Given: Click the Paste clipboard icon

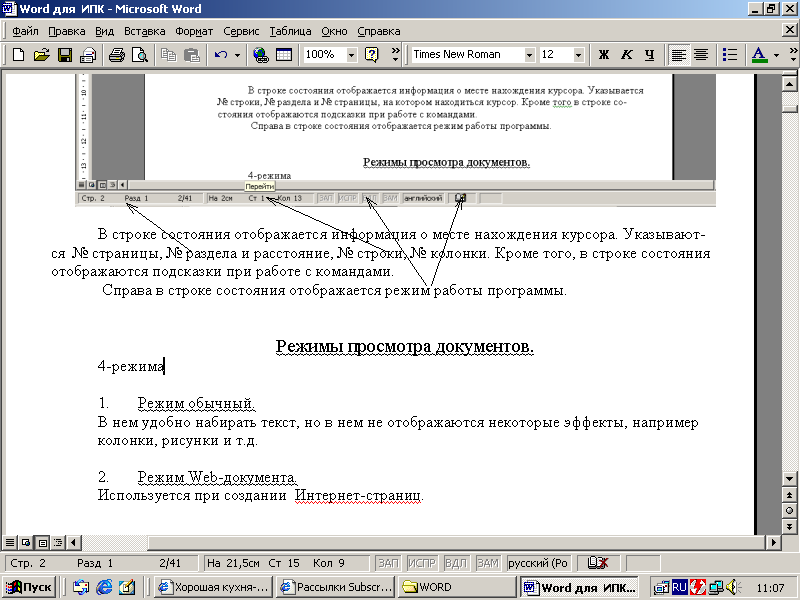Looking at the screenshot, I should coord(192,55).
